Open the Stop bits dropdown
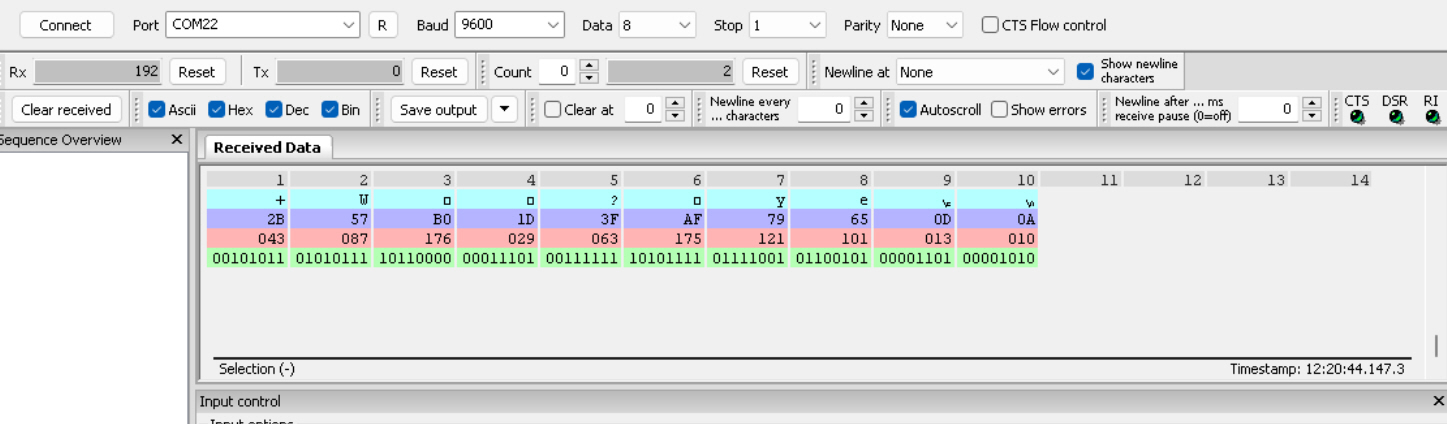Screen dimensions: 1447x424 pyautogui.click(x=787, y=25)
